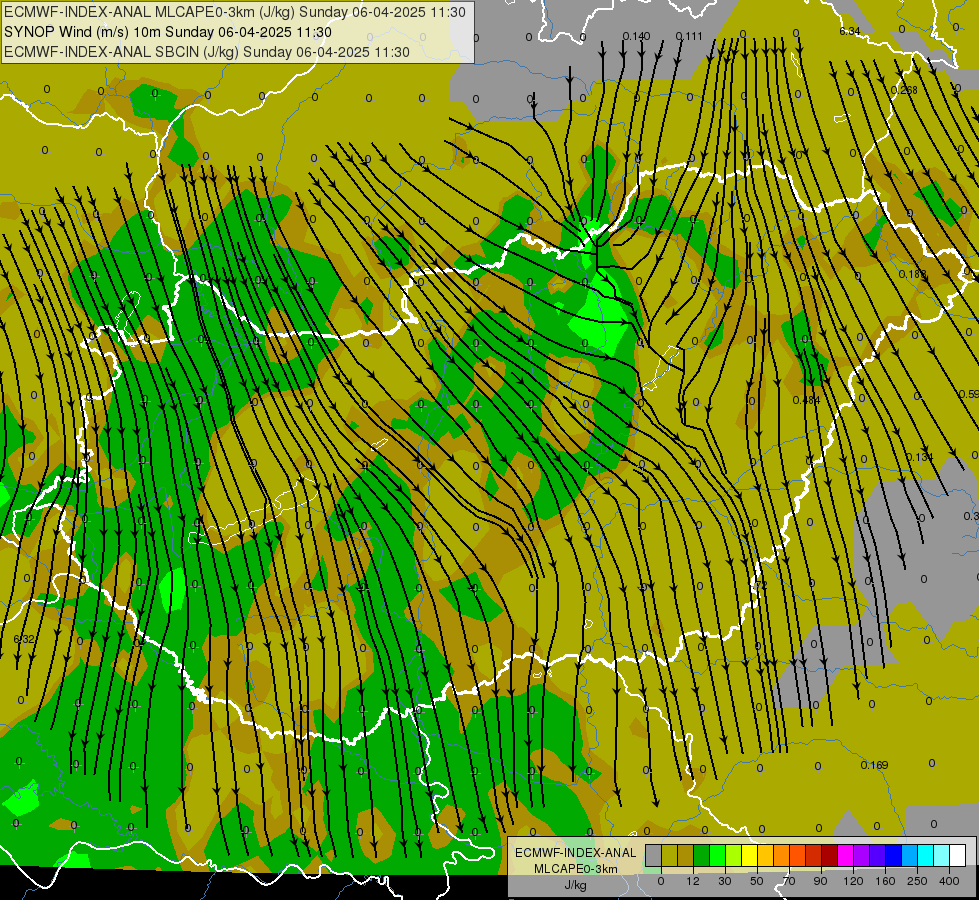Click the white legend swatch

click(x=958, y=855)
